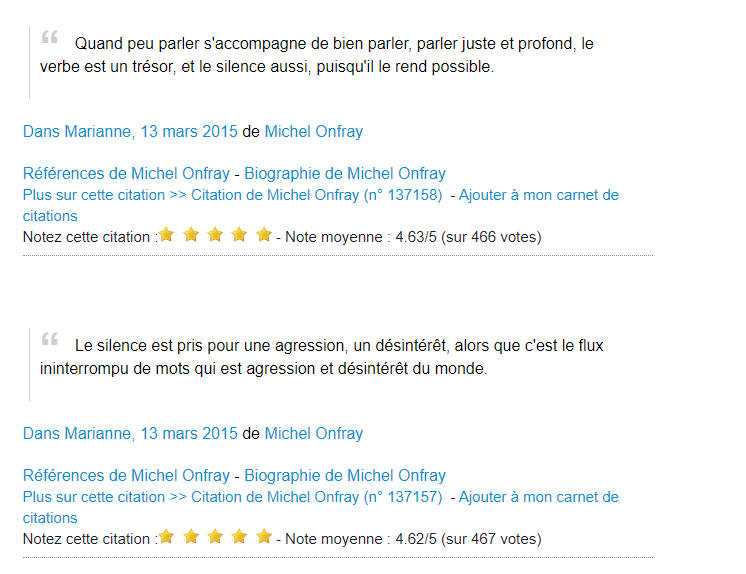Image resolution: width=746 pixels, height=574 pixels.
Task: Give quote n° 137157 three stars
Action: (216, 537)
